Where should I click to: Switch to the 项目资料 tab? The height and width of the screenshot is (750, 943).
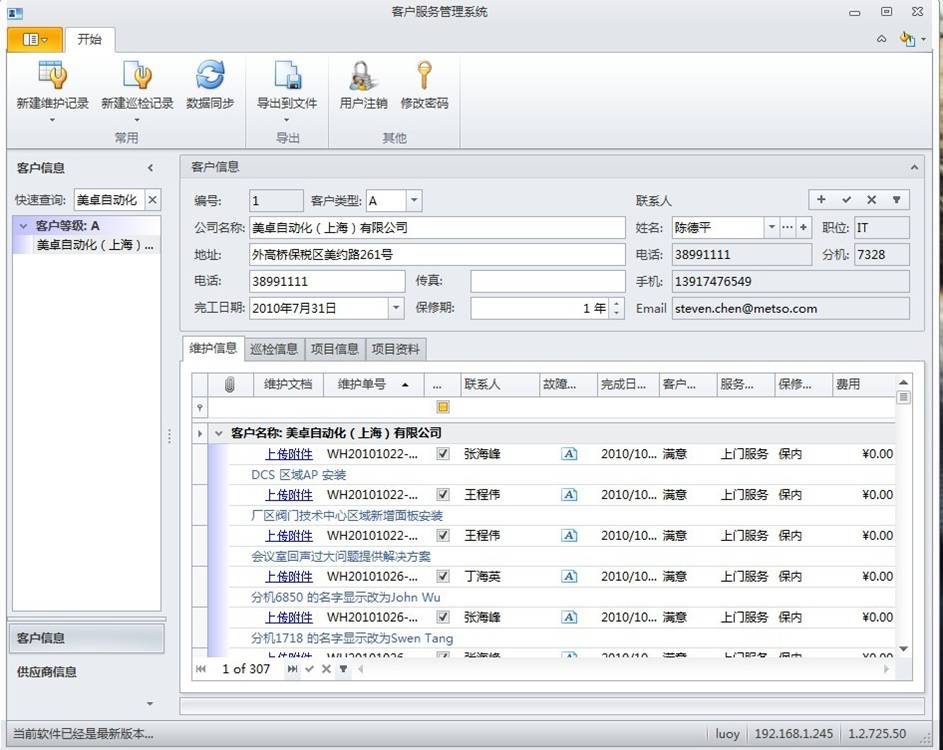tap(396, 349)
